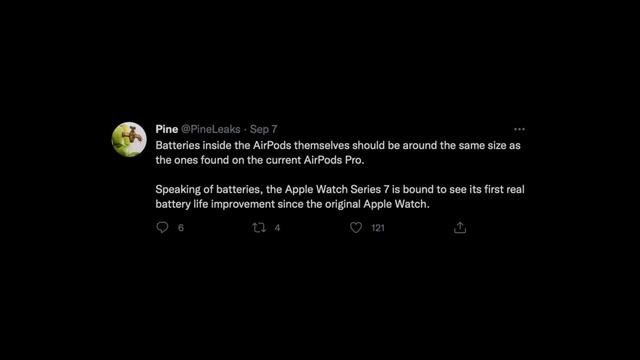Retweet the Pine tweet using the arrows icon
The width and height of the screenshot is (640, 360).
pyautogui.click(x=259, y=227)
